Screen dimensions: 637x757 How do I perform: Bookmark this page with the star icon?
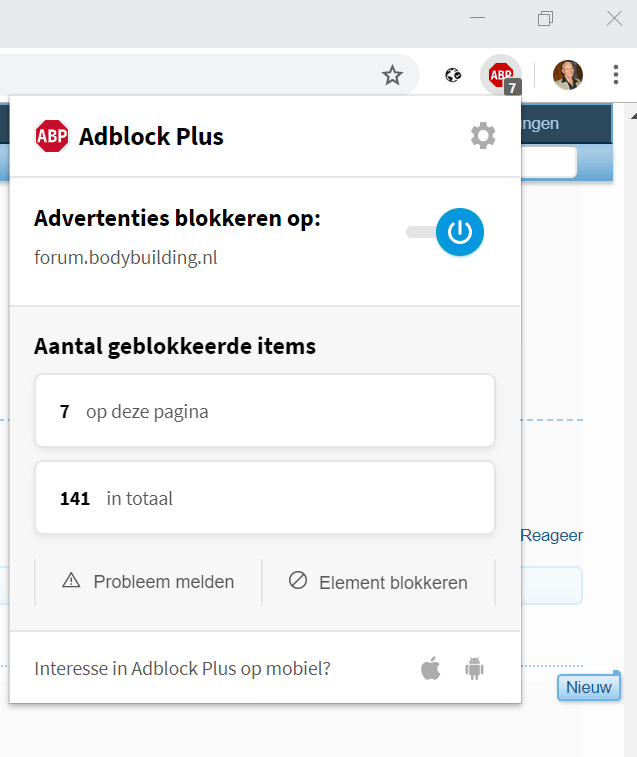pyautogui.click(x=393, y=75)
